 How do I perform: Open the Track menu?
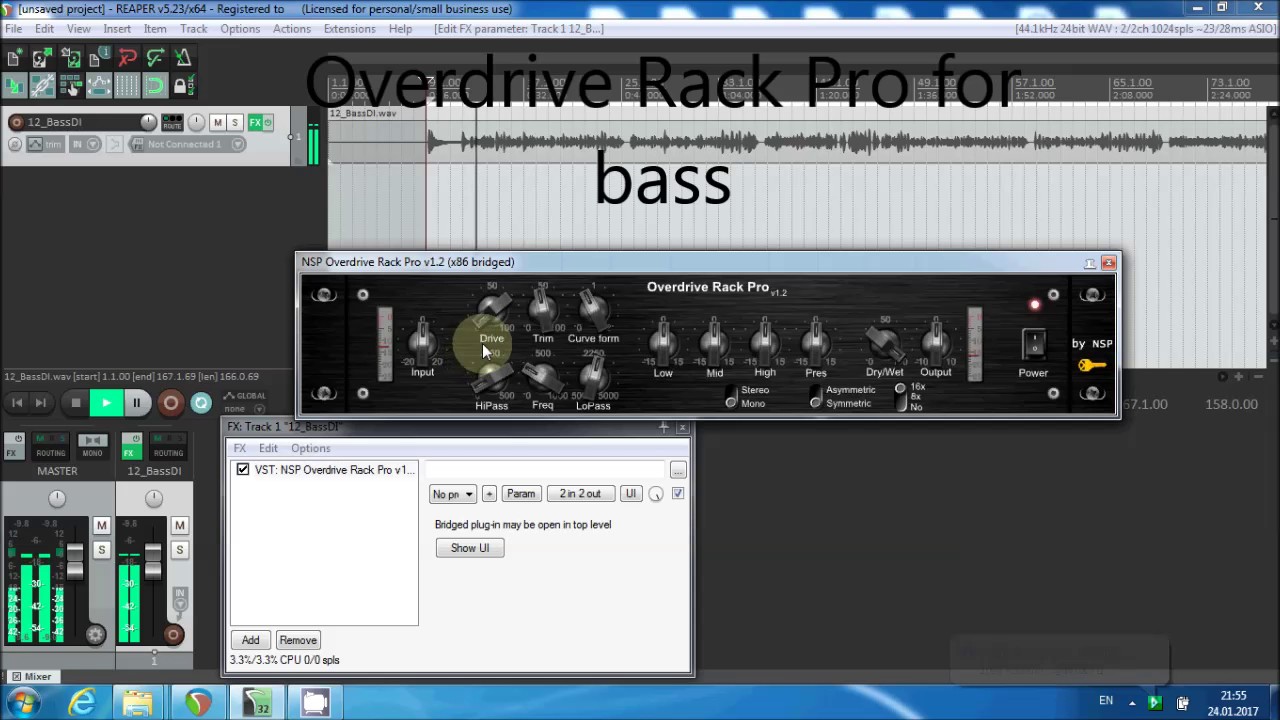pos(193,29)
